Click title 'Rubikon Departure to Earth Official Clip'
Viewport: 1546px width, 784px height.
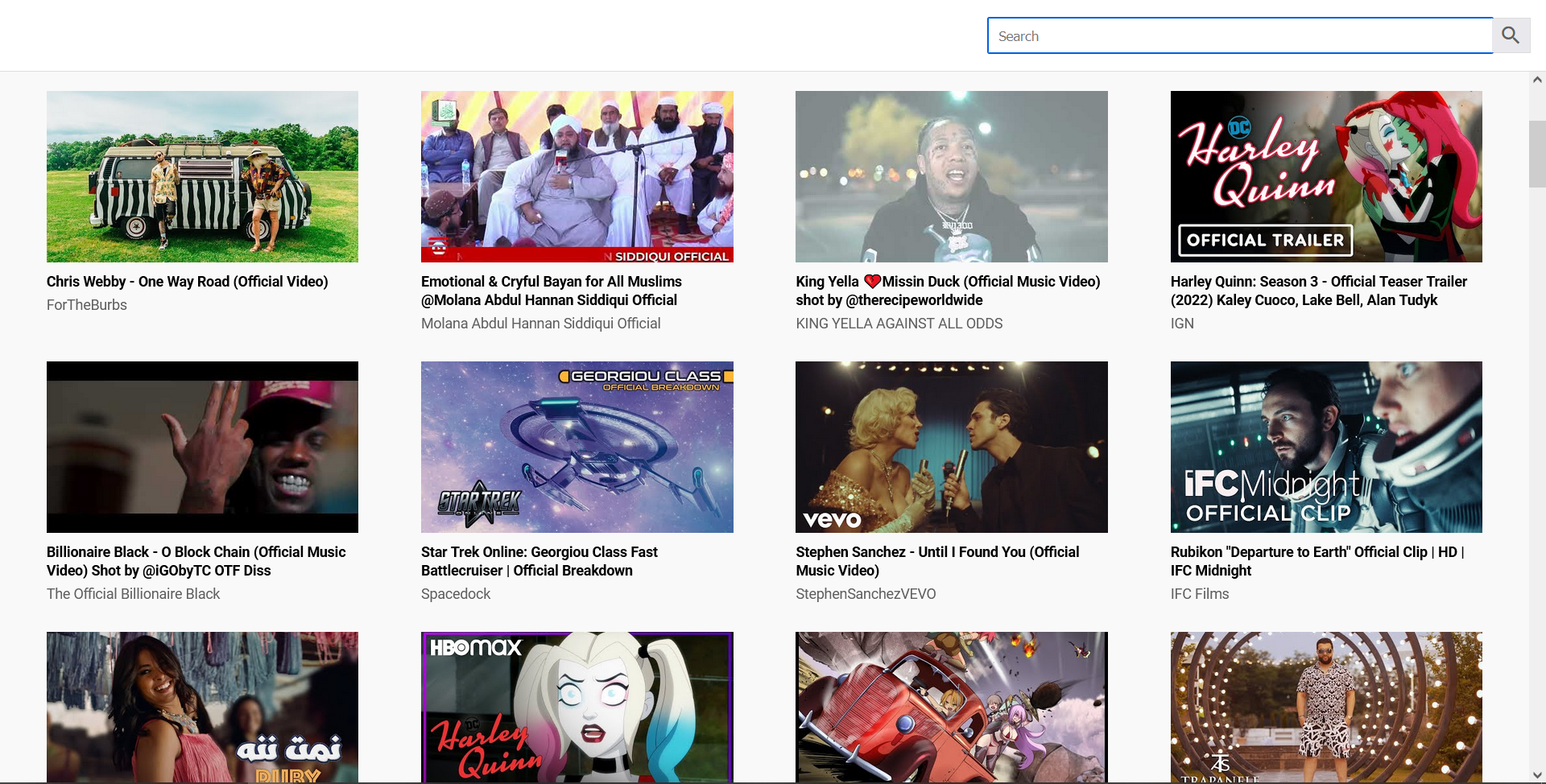pos(1317,561)
